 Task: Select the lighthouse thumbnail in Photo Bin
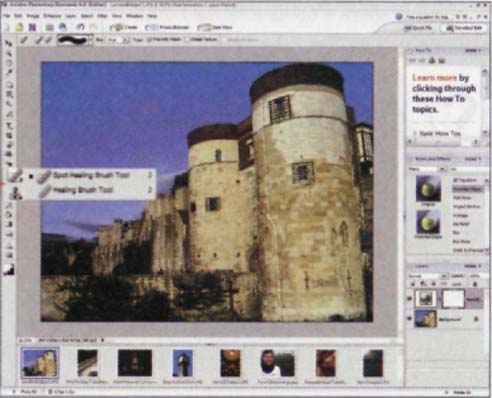pos(183,363)
